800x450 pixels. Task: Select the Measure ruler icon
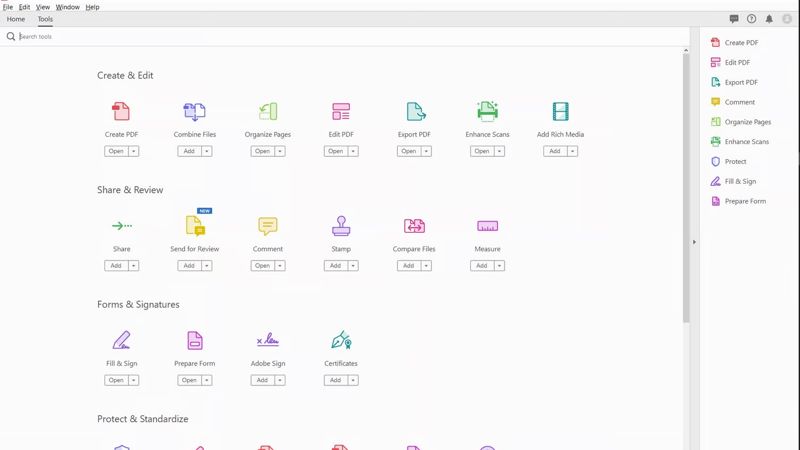[487, 226]
